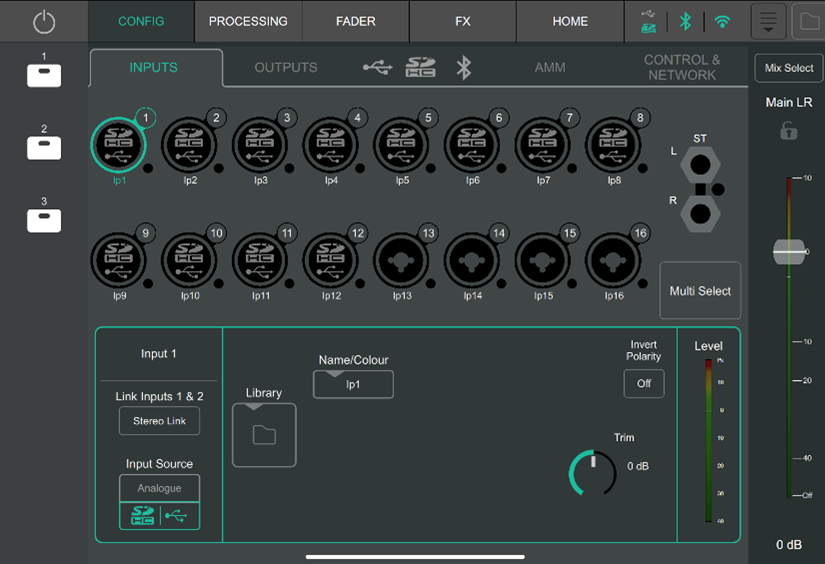Open the OUTPUTS sub-tab
The image size is (825, 564).
coord(286,67)
